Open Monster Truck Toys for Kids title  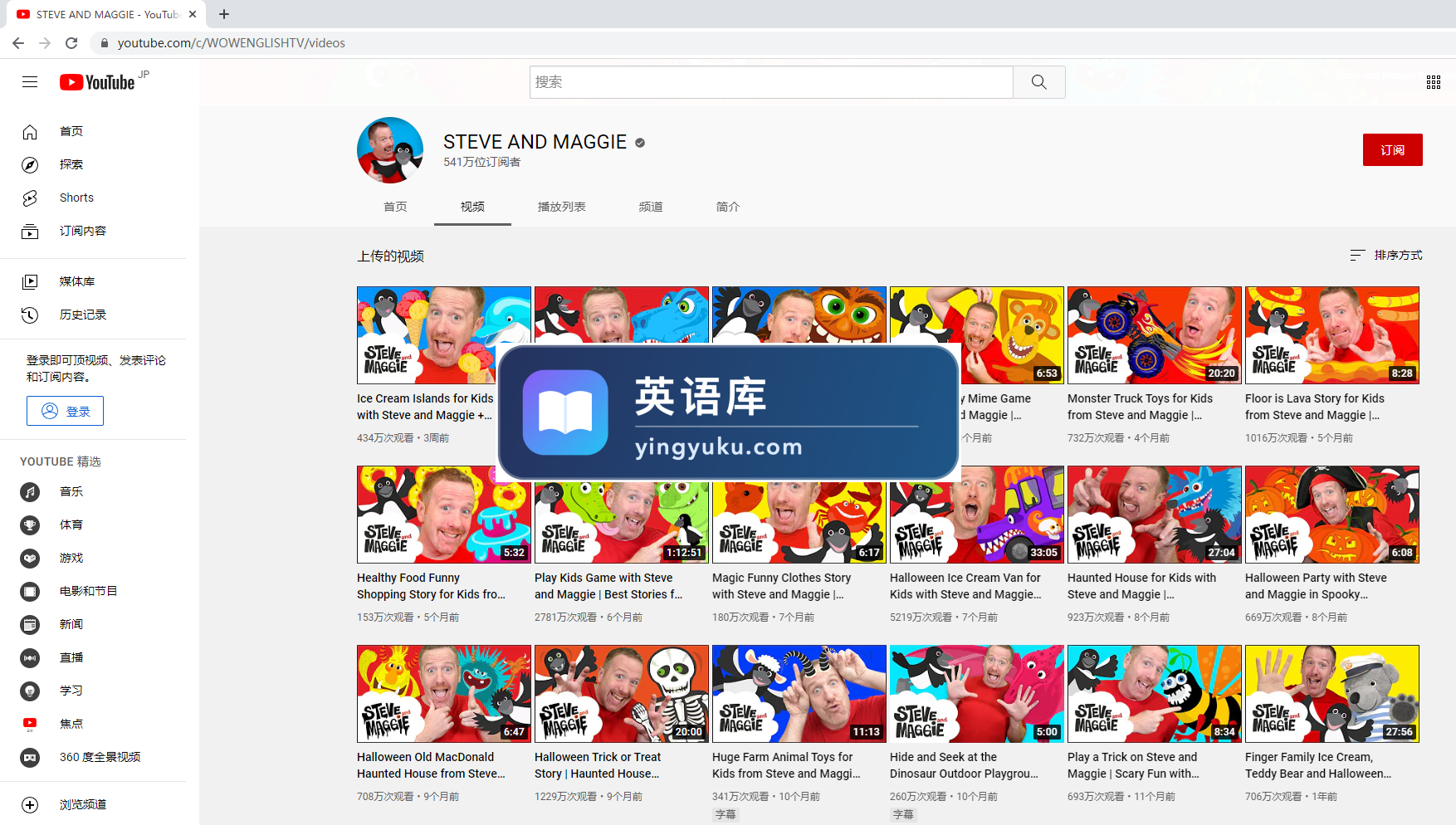point(1141,407)
